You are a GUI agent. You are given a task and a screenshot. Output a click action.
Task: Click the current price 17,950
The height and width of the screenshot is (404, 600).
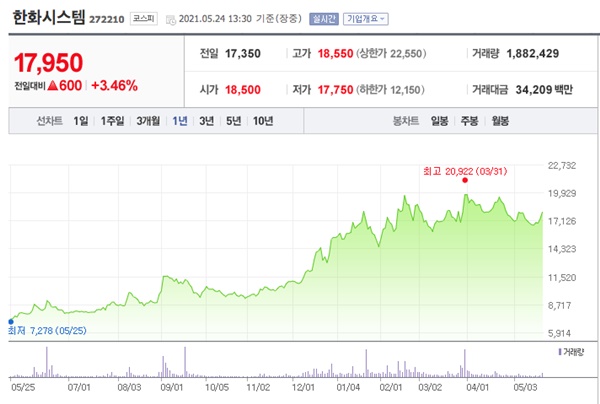49,63
